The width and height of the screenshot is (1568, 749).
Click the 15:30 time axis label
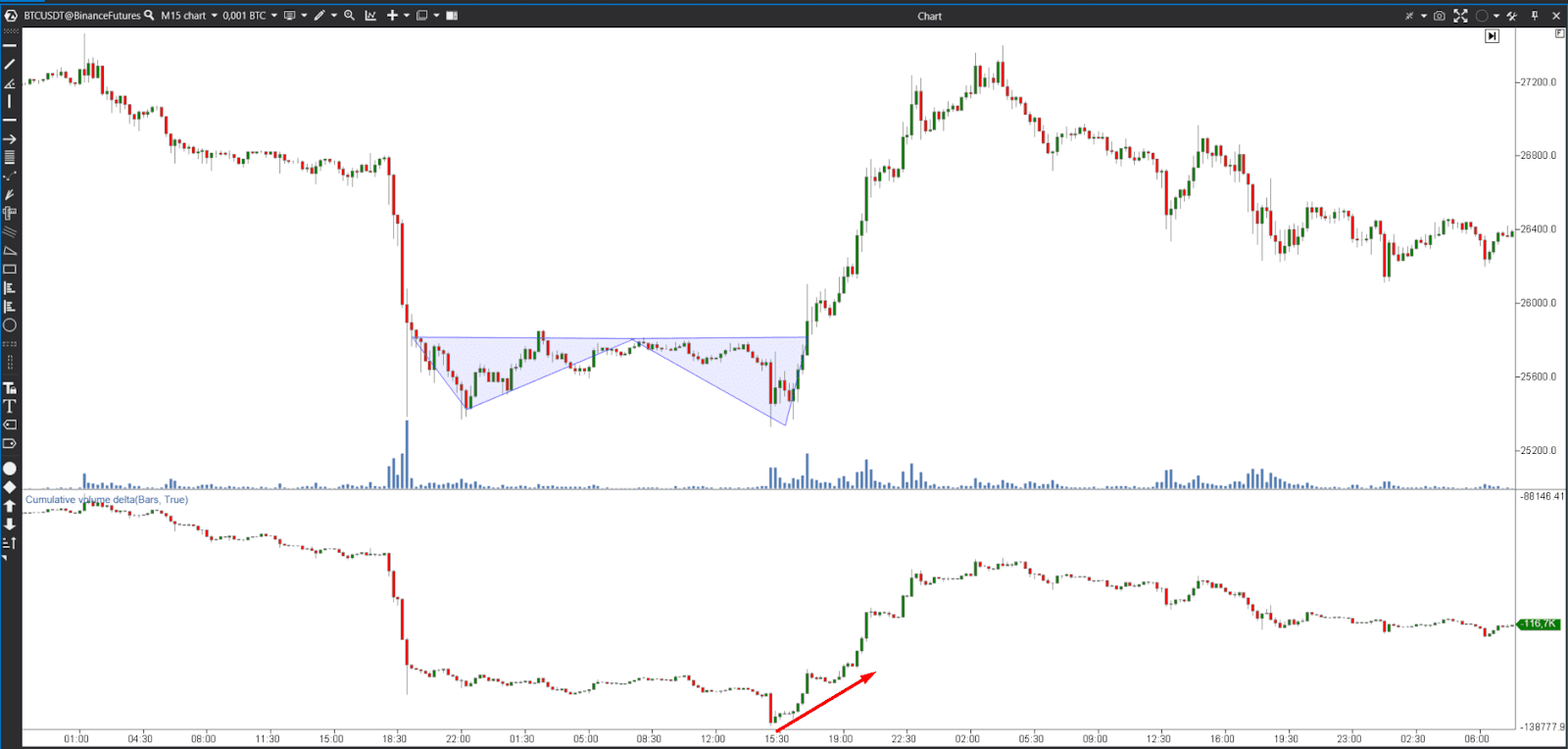pos(776,738)
